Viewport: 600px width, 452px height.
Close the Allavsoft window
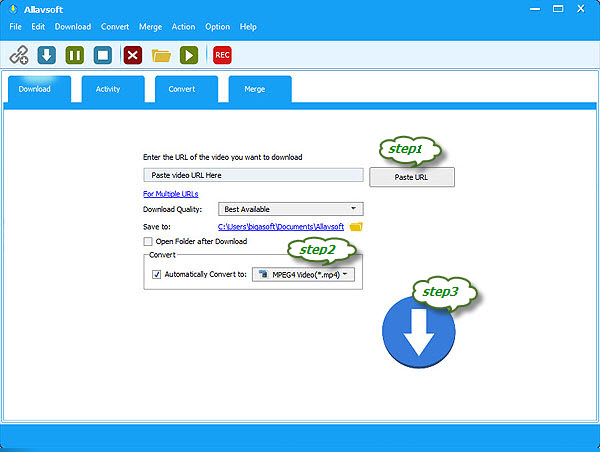click(581, 9)
